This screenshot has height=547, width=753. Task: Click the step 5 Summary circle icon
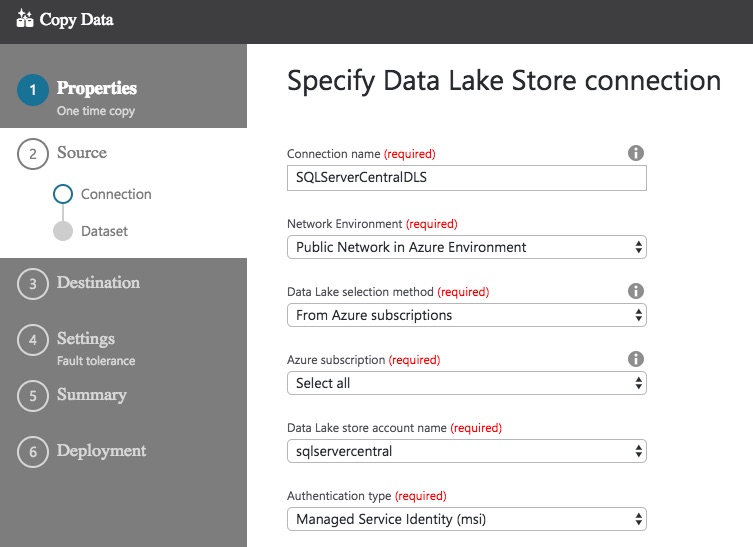[33, 396]
